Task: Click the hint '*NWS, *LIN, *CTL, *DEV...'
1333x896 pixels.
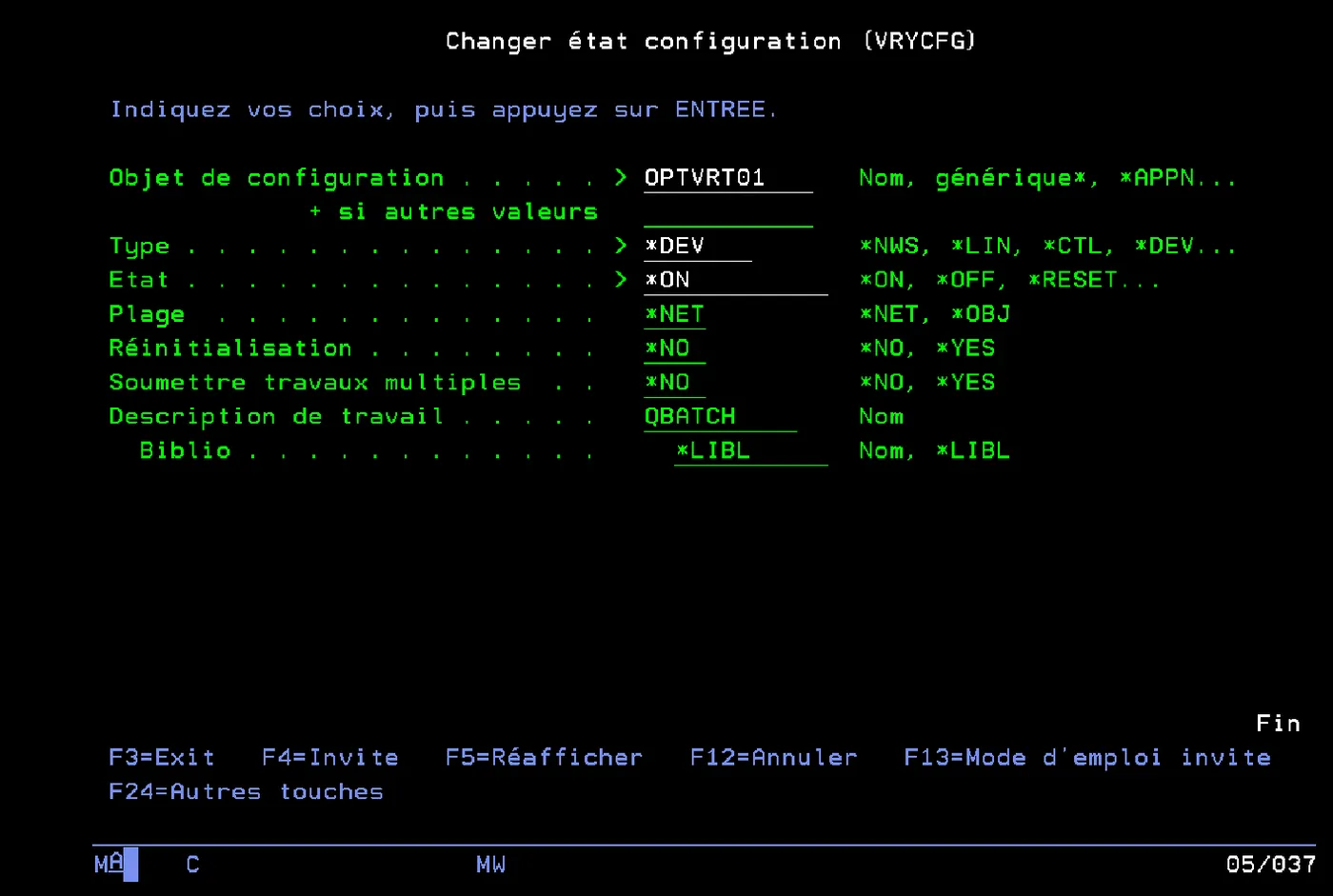Action: point(1047,247)
